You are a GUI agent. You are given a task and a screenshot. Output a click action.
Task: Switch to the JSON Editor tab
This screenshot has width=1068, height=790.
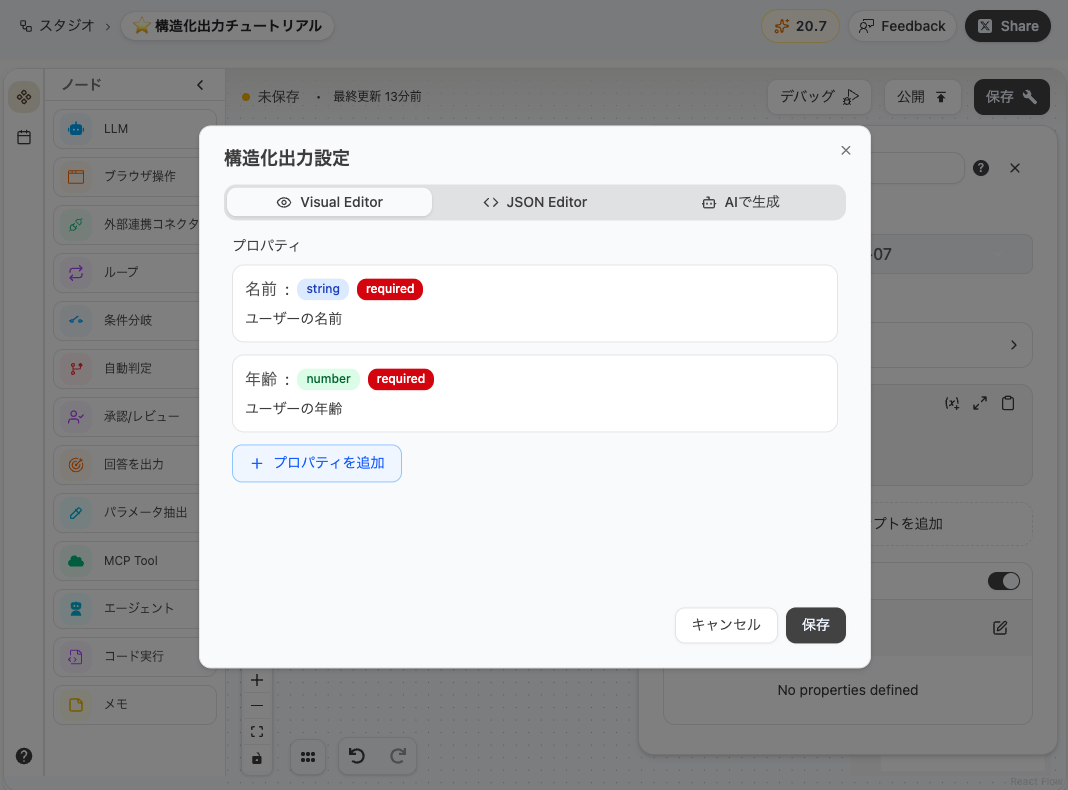535,202
